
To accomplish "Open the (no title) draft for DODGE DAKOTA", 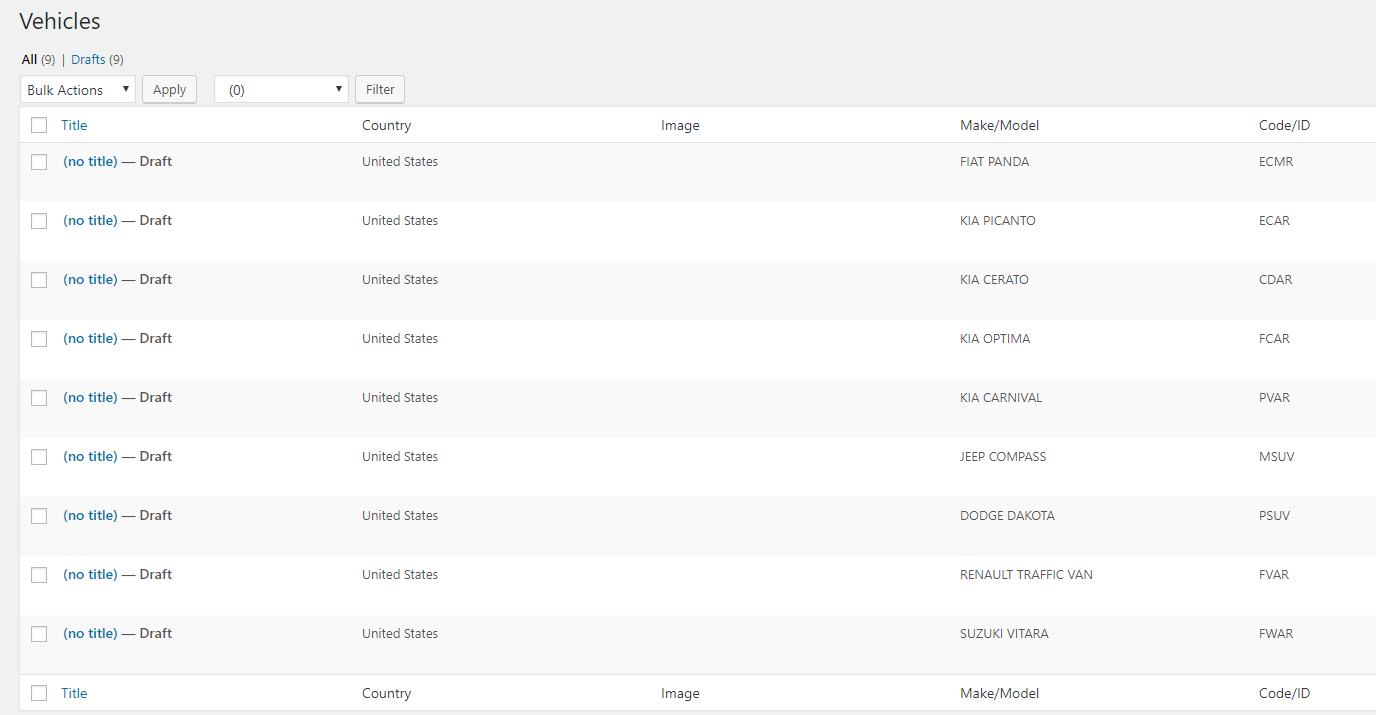I will click(90, 515).
